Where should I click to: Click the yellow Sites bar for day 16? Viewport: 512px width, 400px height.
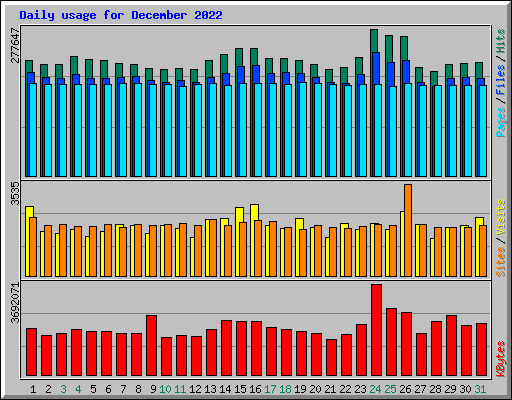coord(254,212)
